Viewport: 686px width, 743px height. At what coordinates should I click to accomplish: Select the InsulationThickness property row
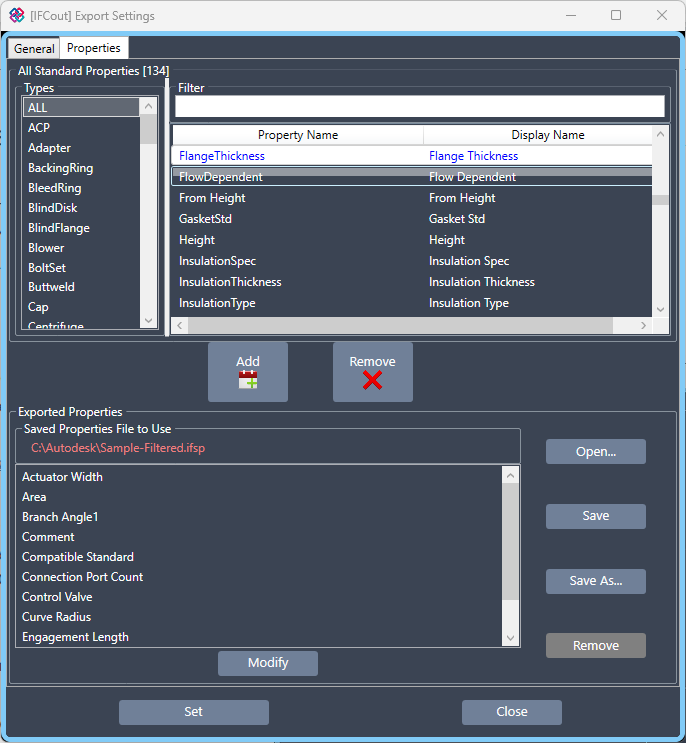point(412,282)
